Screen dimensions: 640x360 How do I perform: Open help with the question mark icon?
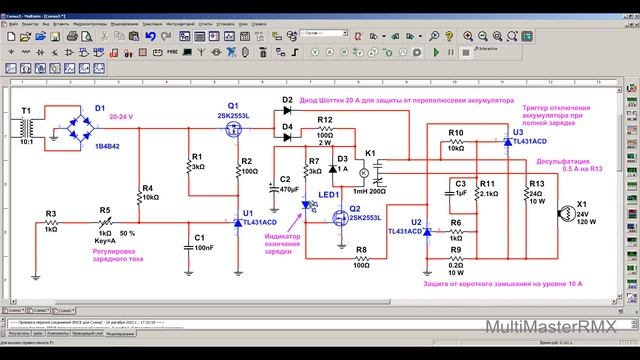click(449, 36)
